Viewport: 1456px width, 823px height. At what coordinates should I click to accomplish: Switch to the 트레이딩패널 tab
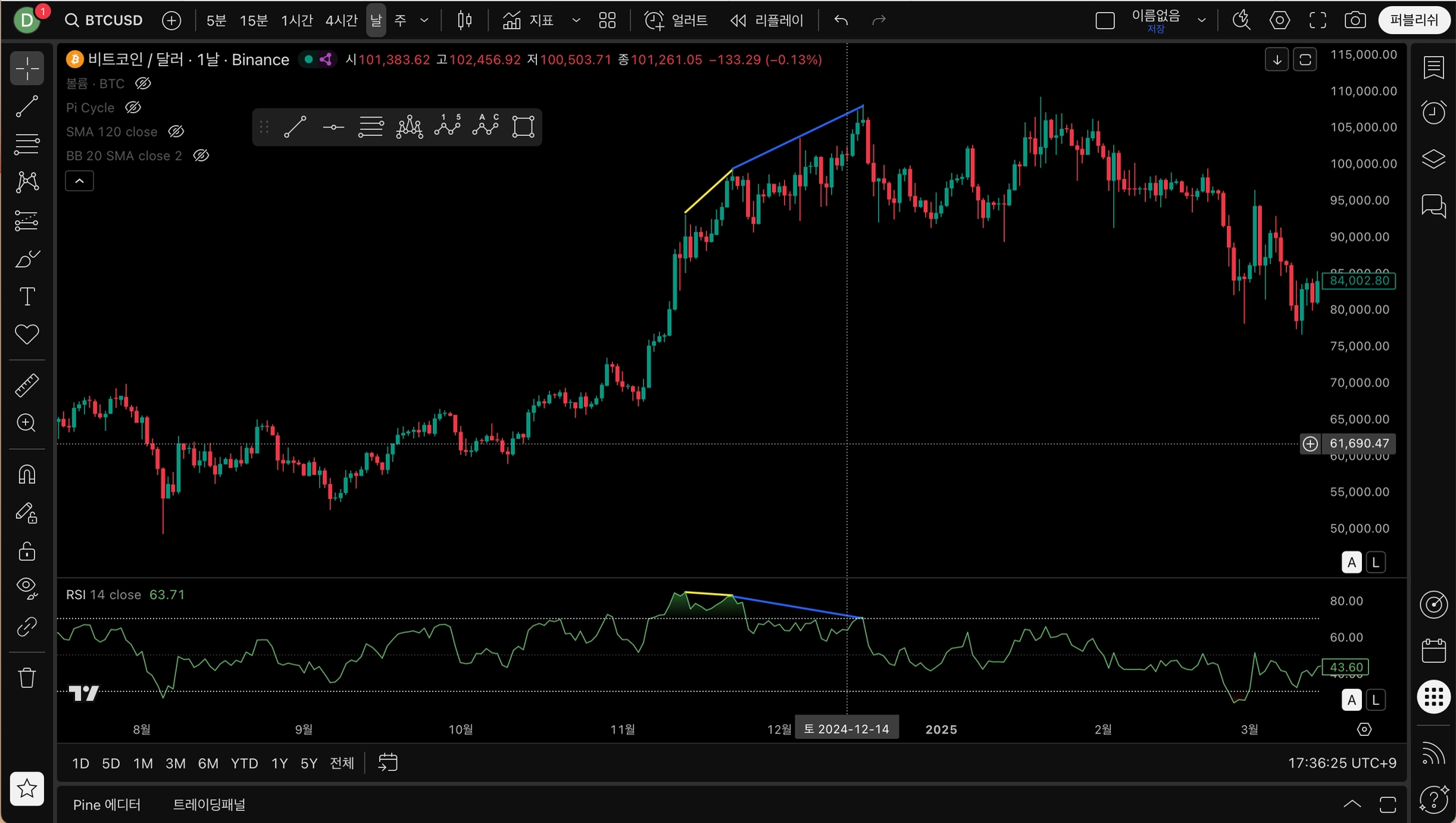[x=209, y=805]
